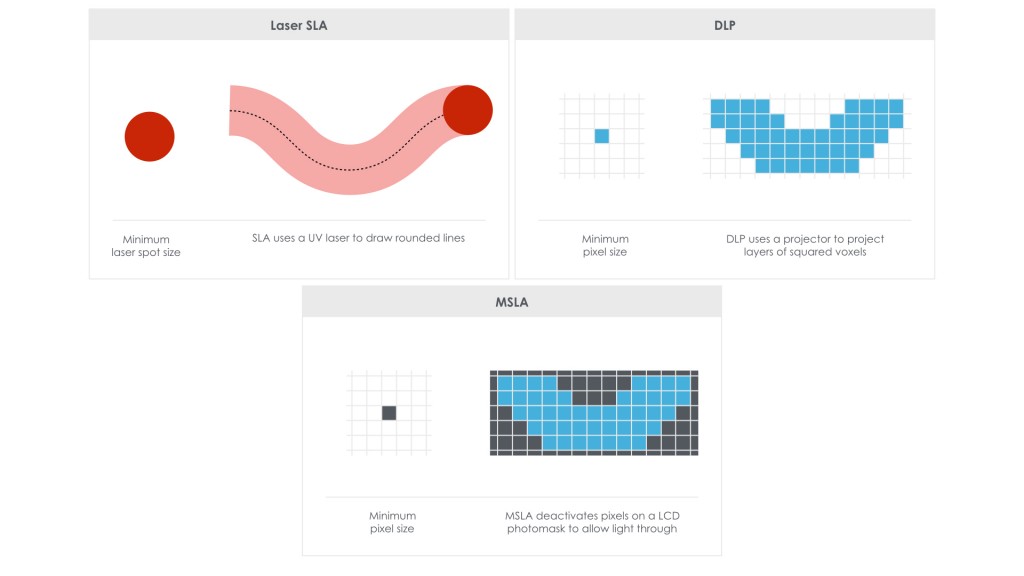Click dark masked pixels at MSLA diagram top
This screenshot has width=1024, height=576.
[594, 389]
